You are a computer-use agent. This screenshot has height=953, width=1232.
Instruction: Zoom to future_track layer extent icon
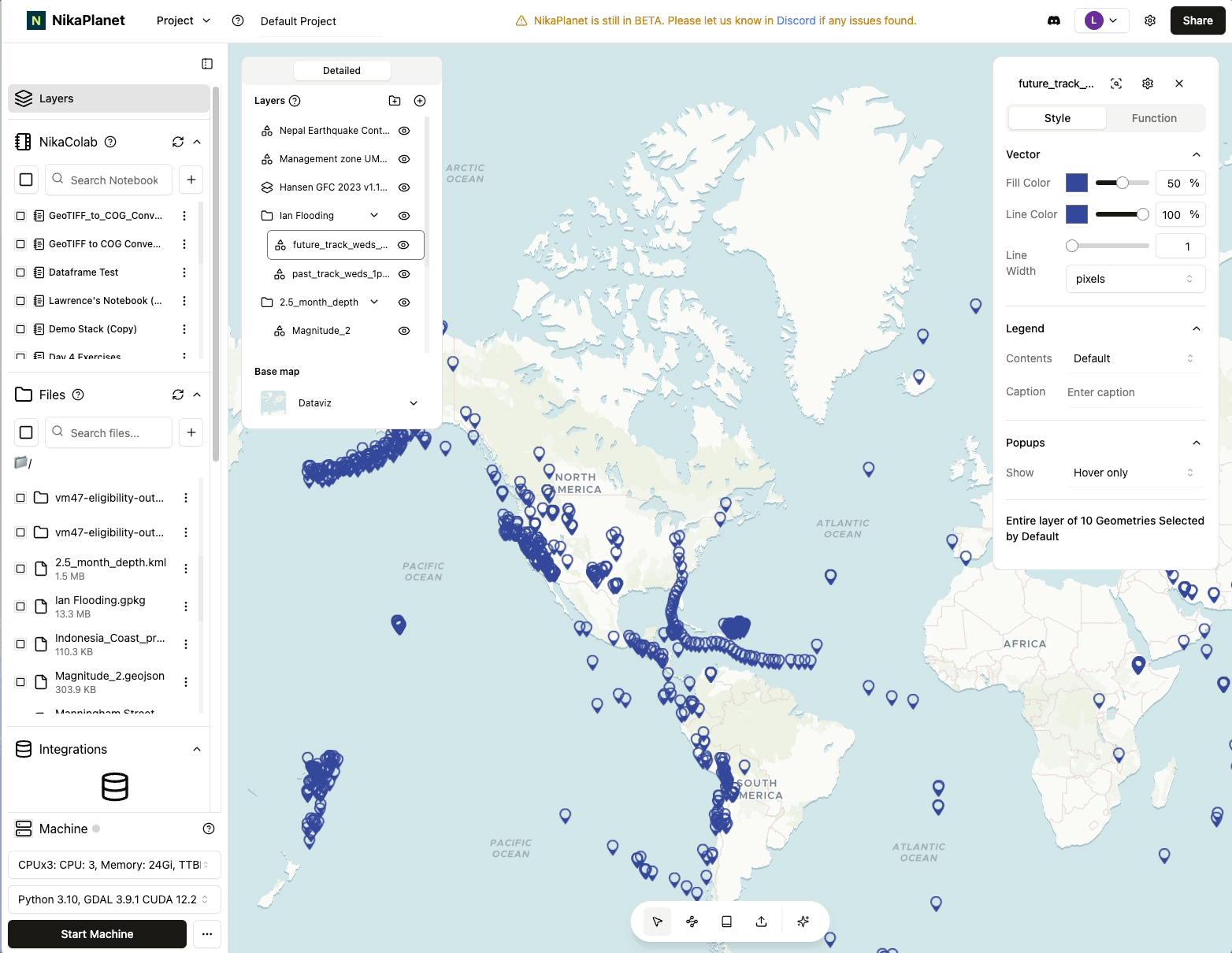click(1116, 83)
